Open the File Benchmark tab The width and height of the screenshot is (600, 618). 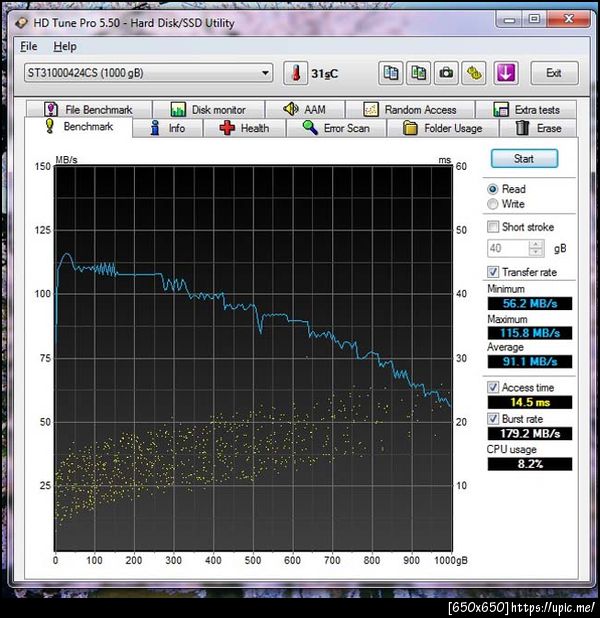pyautogui.click(x=89, y=109)
